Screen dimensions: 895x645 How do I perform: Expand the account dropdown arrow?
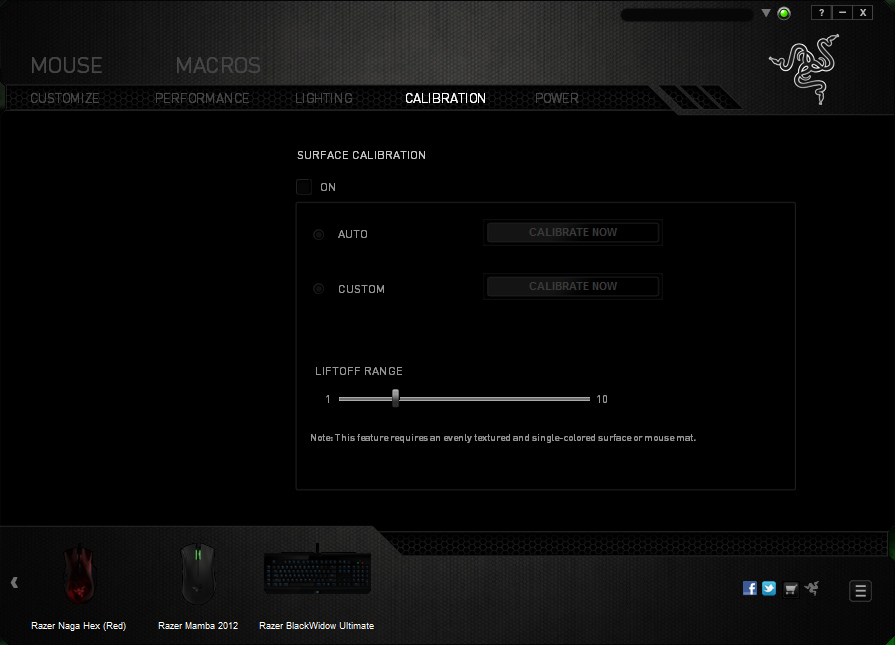(766, 14)
